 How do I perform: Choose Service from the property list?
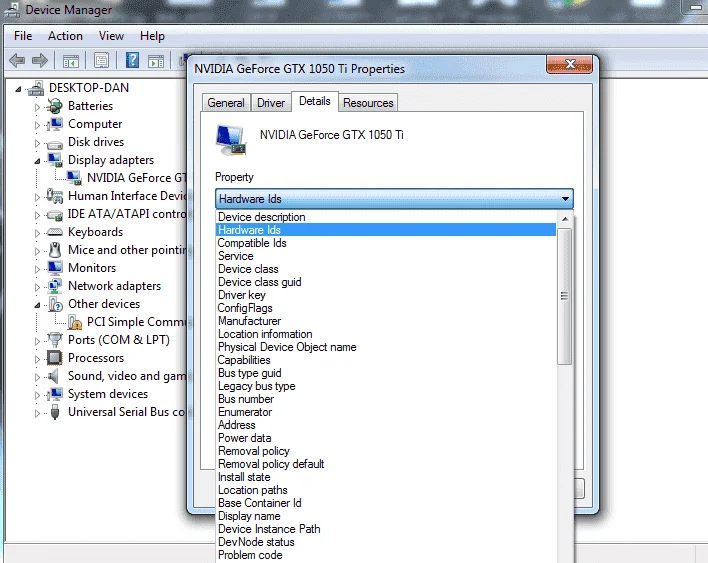(x=386, y=256)
